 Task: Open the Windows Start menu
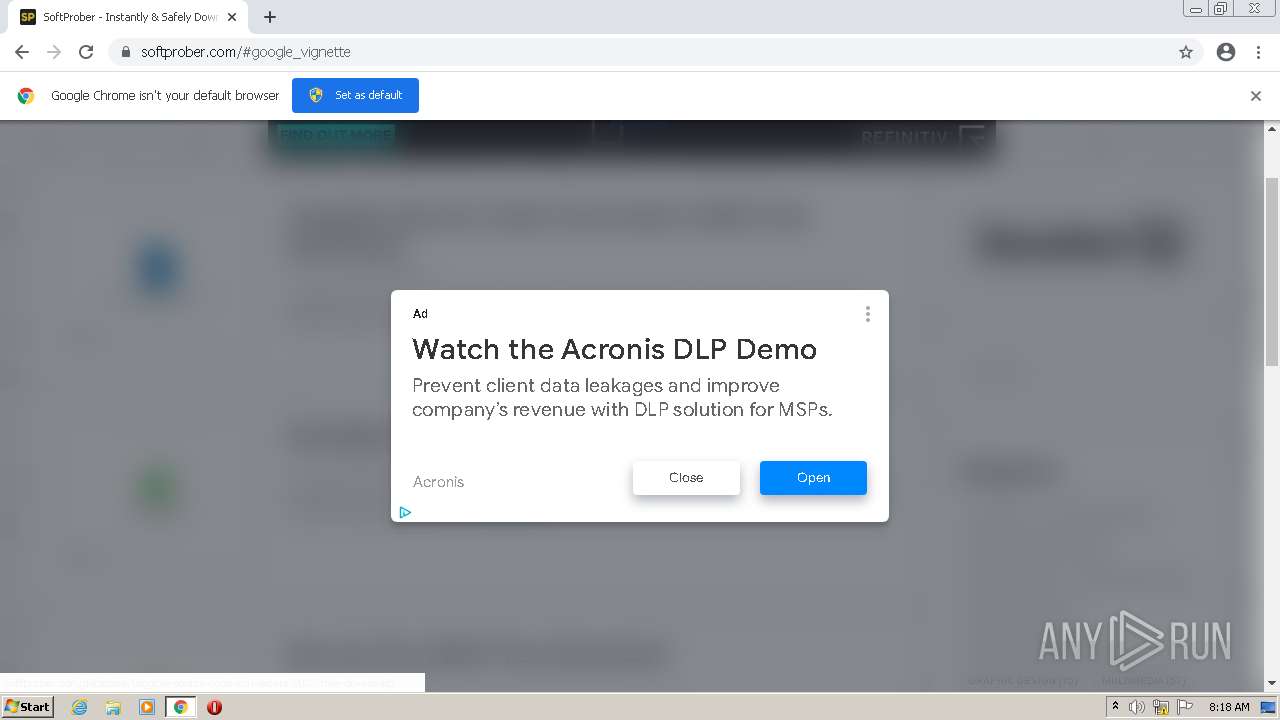[27, 707]
